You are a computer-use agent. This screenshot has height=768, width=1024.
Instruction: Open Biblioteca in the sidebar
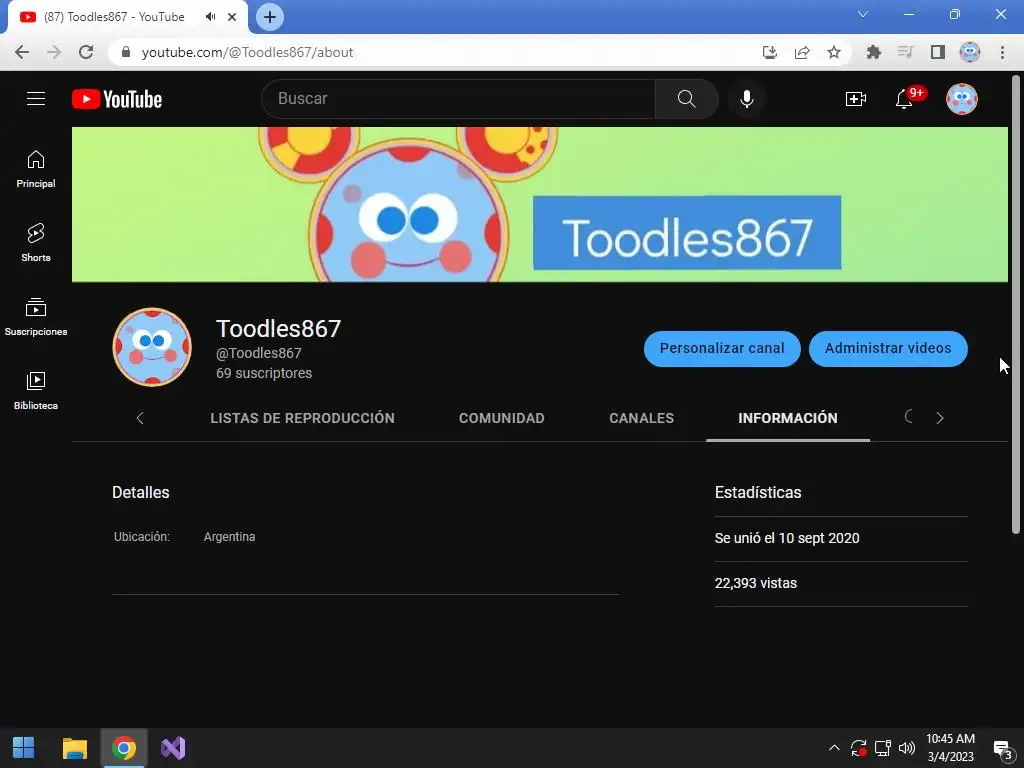[36, 391]
